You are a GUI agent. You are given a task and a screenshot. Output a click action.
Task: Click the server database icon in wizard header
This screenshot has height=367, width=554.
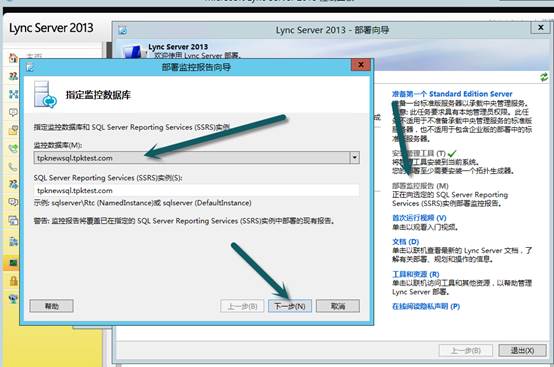(45, 94)
